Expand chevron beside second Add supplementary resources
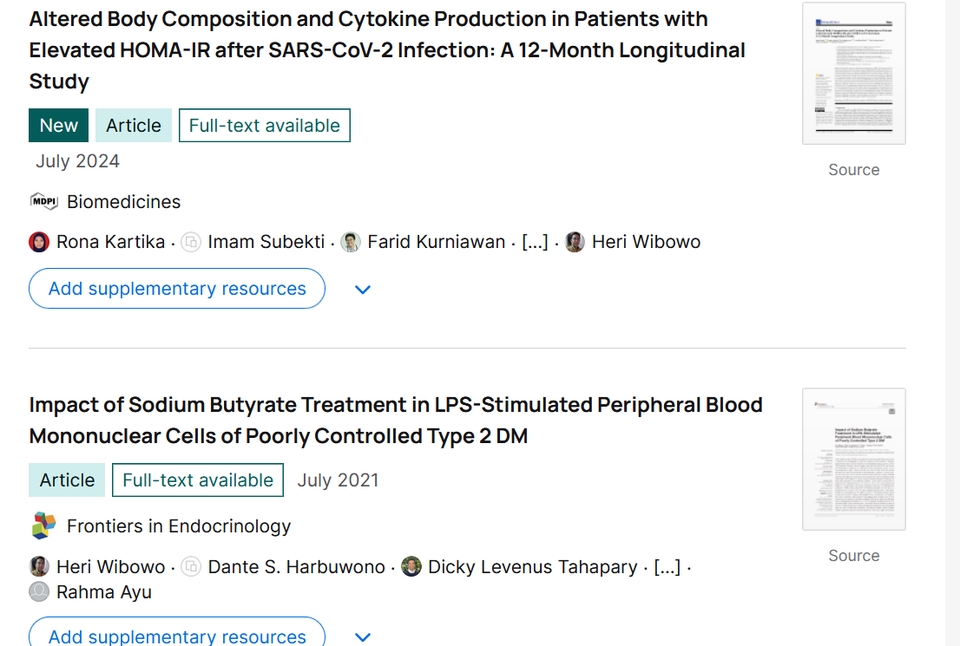The height and width of the screenshot is (646, 960). tap(363, 636)
